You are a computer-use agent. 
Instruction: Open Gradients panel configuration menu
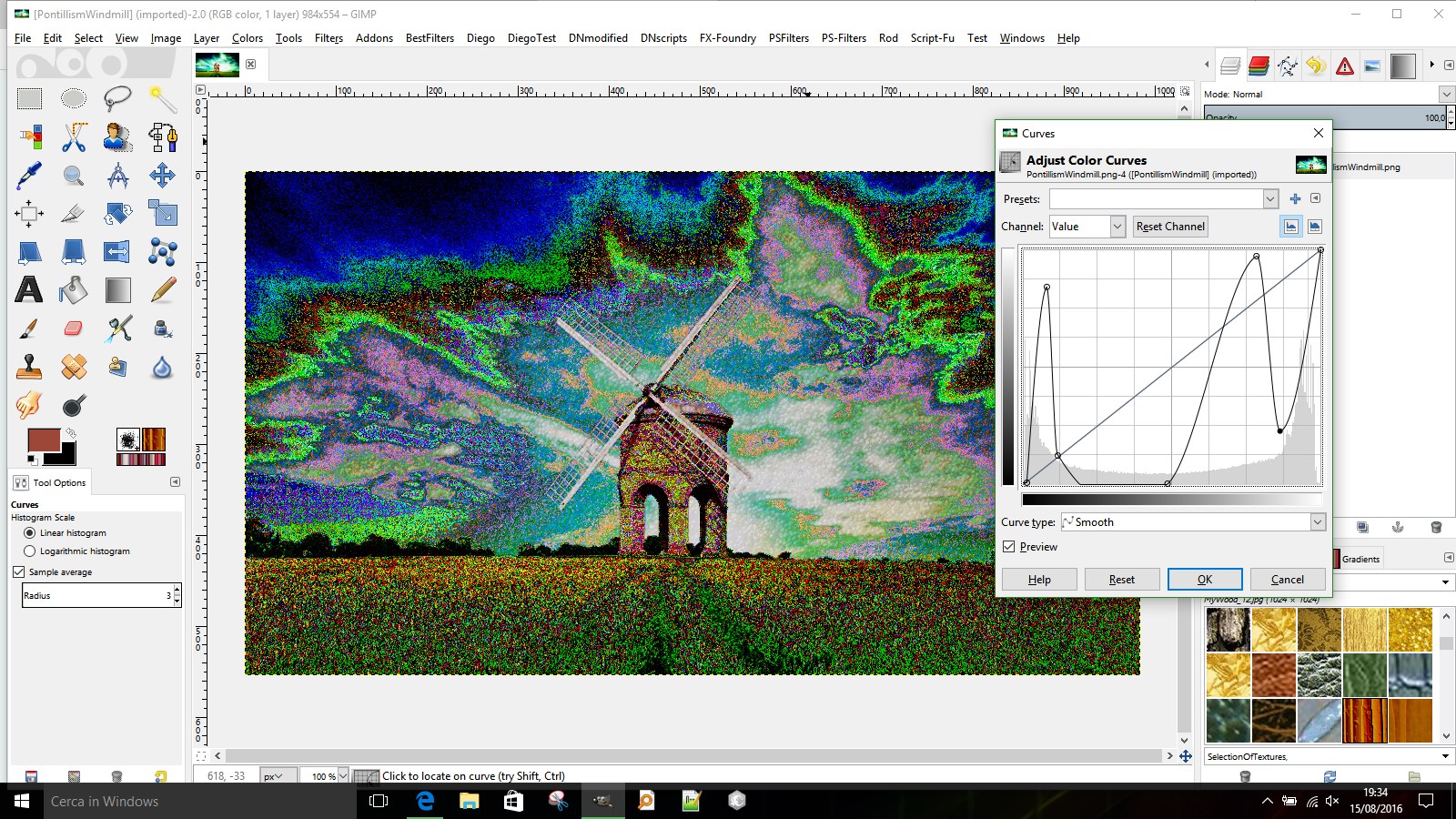tap(1449, 558)
